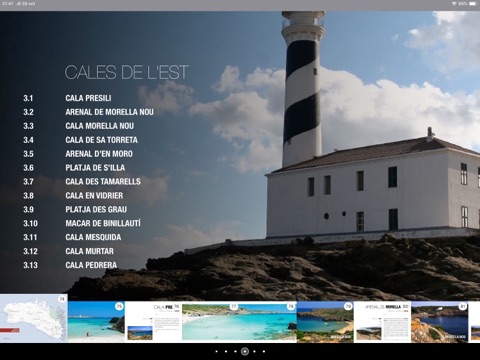The width and height of the screenshot is (480, 360).
Task: Open page 77 turquoise cove thumbnail
Action: [x=211, y=322]
